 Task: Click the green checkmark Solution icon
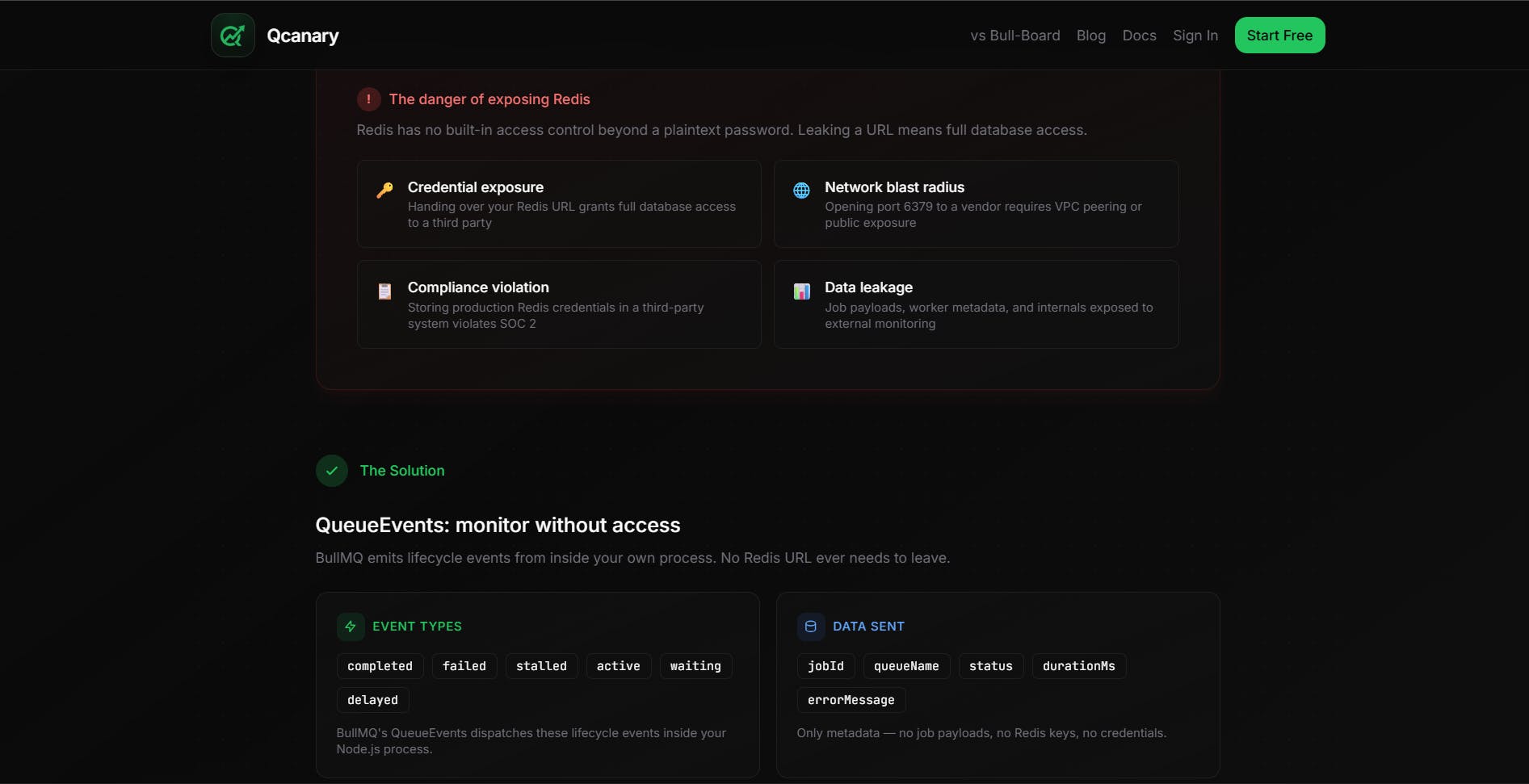[332, 471]
